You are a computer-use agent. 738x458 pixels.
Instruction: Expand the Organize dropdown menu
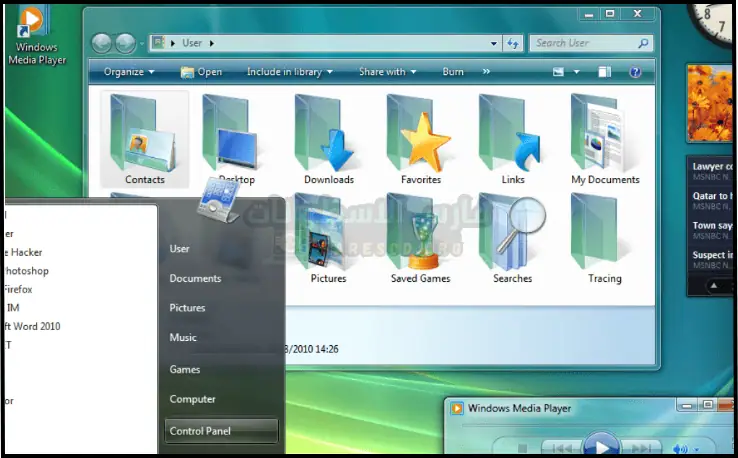pyautogui.click(x=129, y=72)
